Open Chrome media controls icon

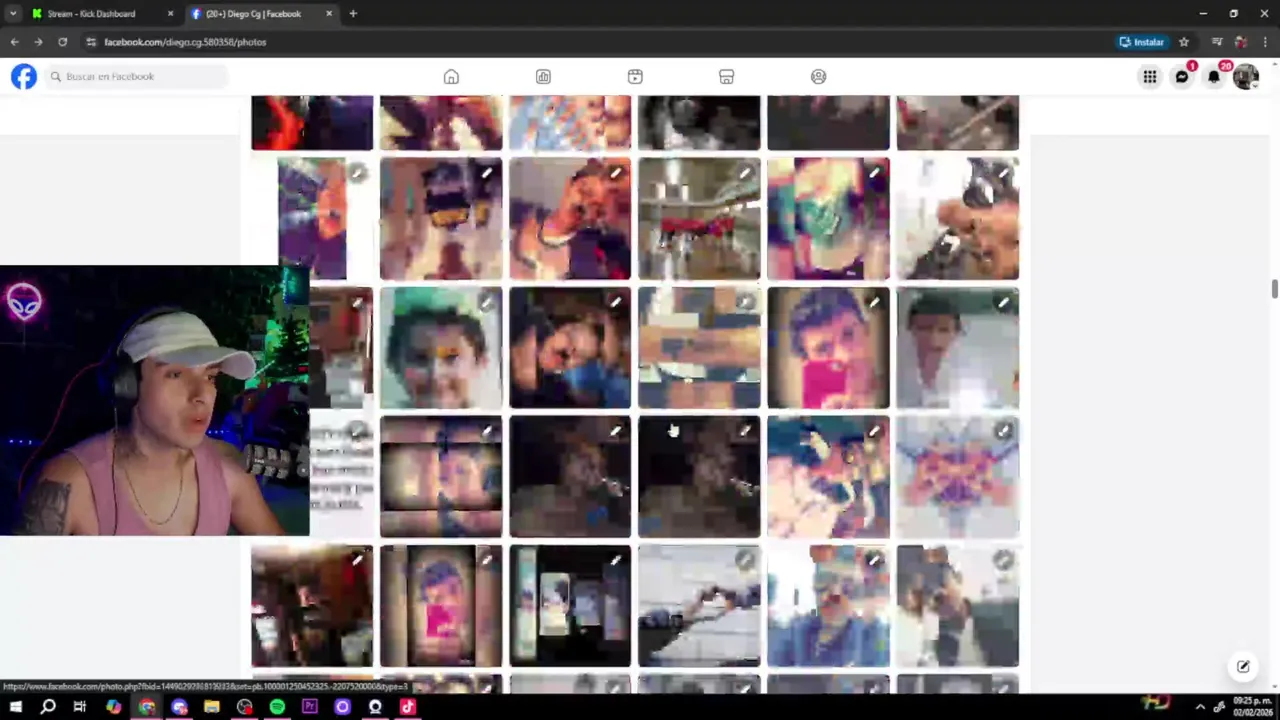pos(1217,42)
